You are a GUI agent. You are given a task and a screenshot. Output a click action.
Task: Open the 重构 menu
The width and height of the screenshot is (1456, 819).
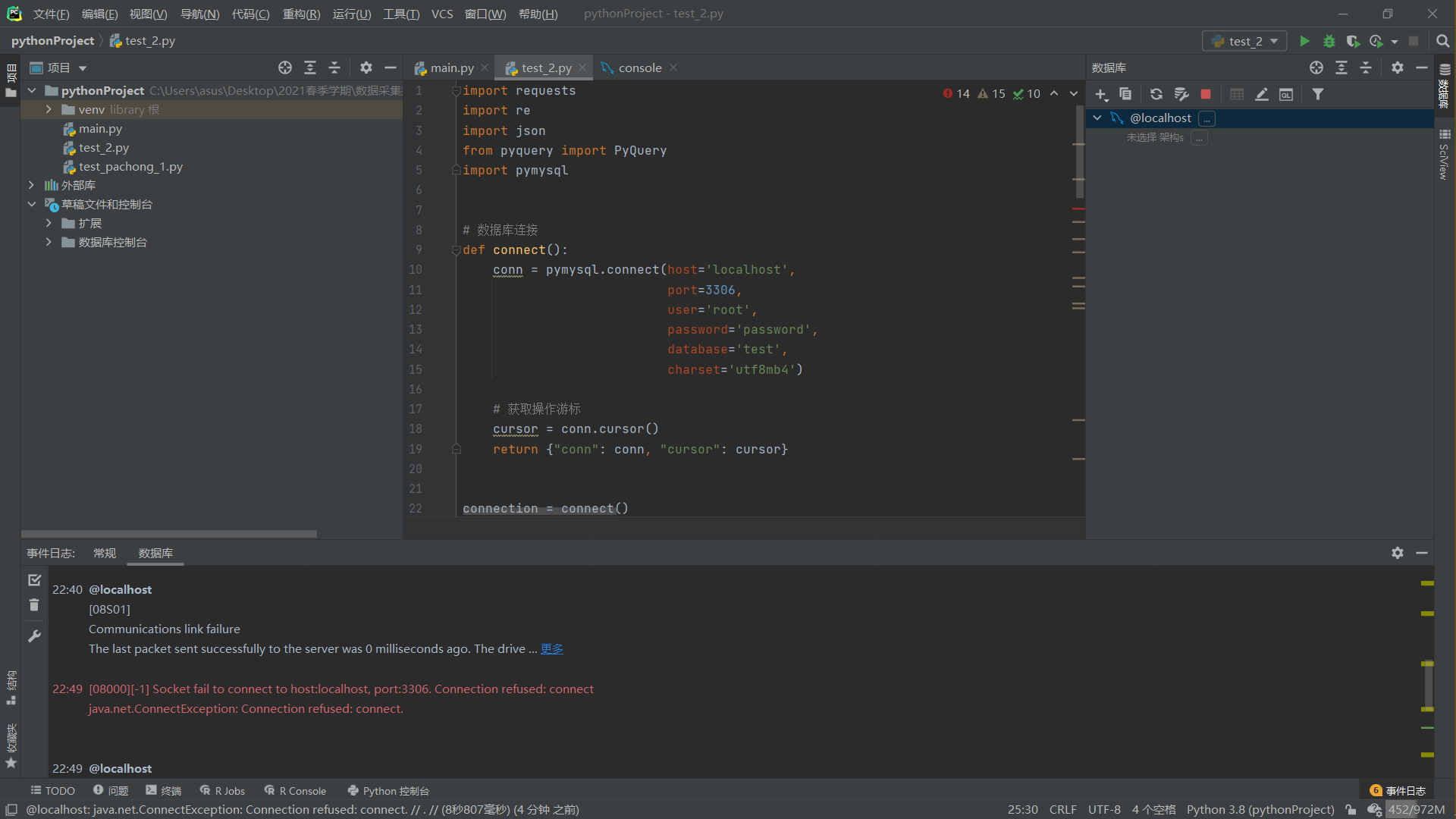(301, 14)
